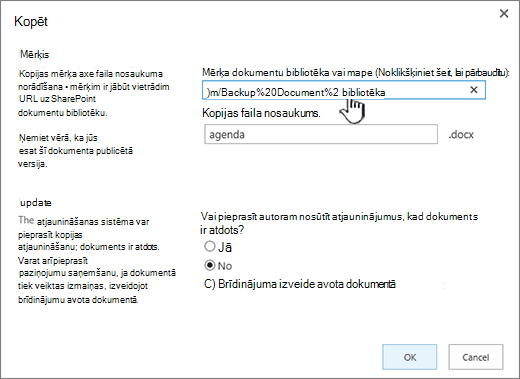Click the 'agenda' copy file name field
The height and width of the screenshot is (379, 520).
pos(321,134)
